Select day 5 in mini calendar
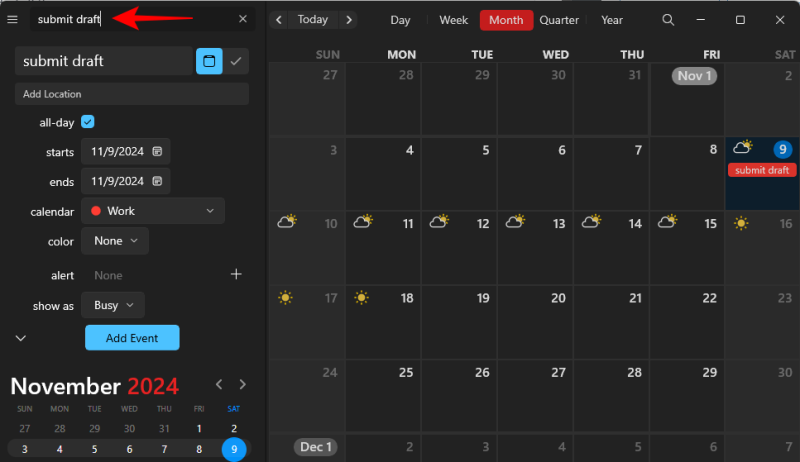 [x=94, y=449]
